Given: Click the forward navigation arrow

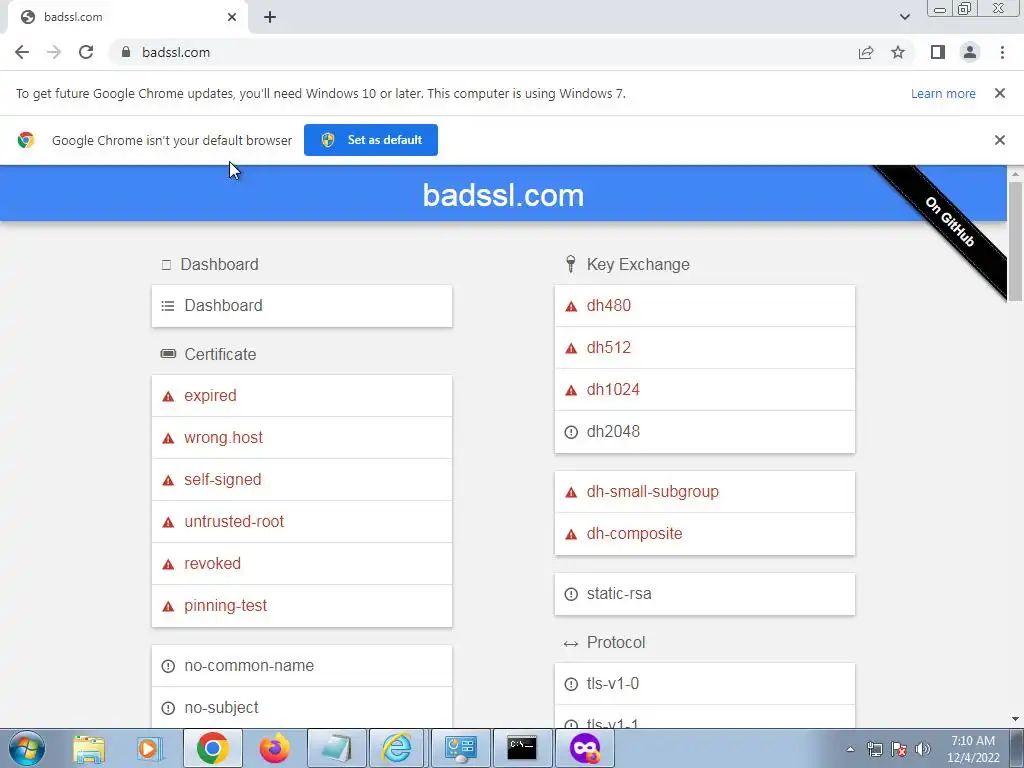Looking at the screenshot, I should tap(54, 52).
